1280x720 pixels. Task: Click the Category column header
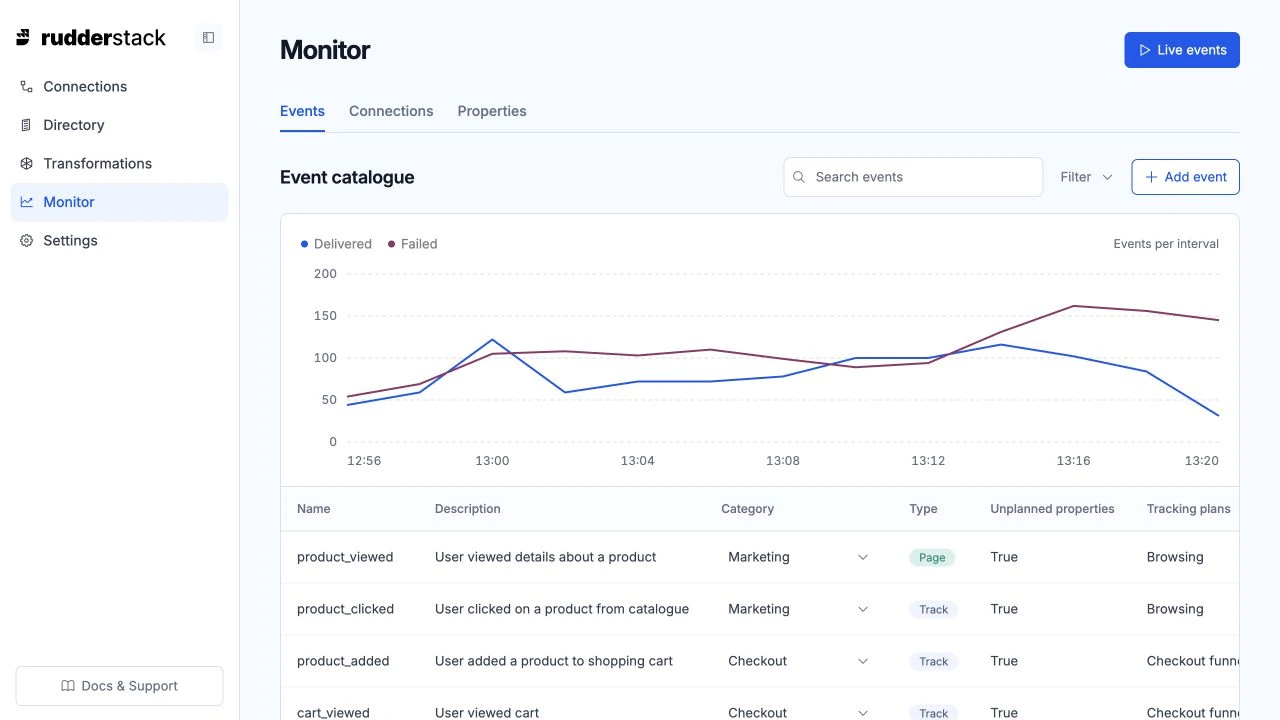tap(747, 509)
